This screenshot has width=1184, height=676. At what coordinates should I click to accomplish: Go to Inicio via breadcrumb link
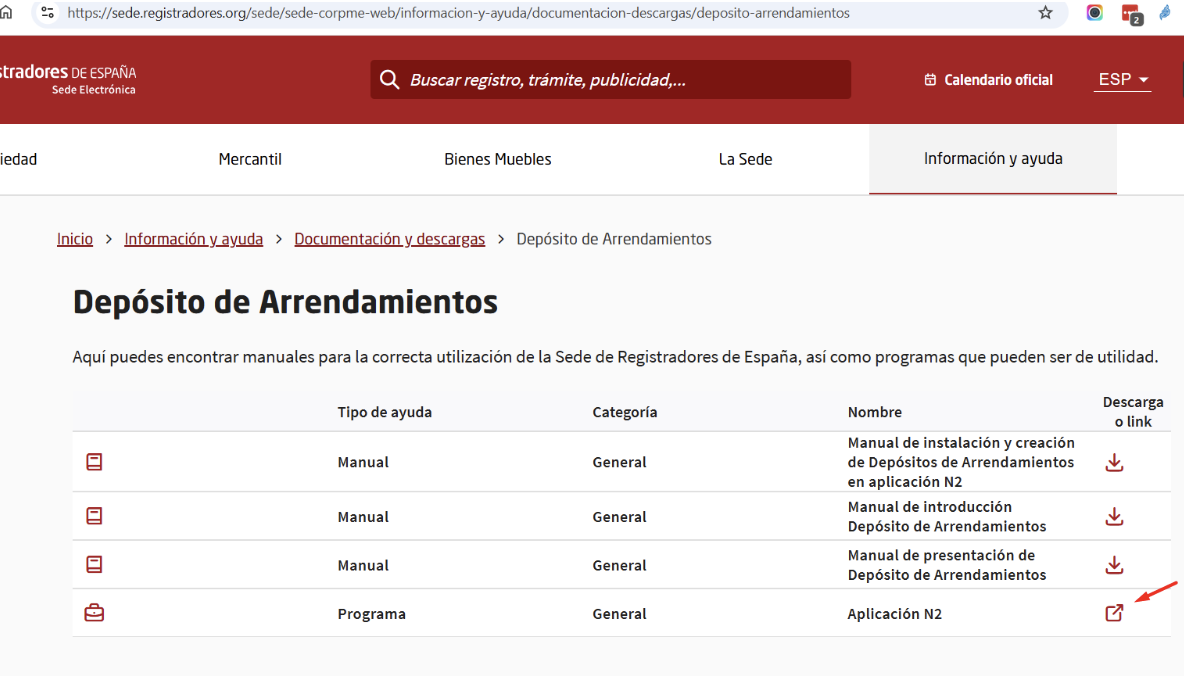coord(75,238)
